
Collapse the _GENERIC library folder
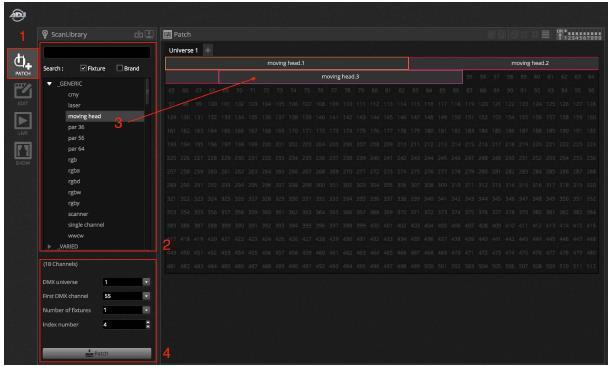tap(49, 84)
